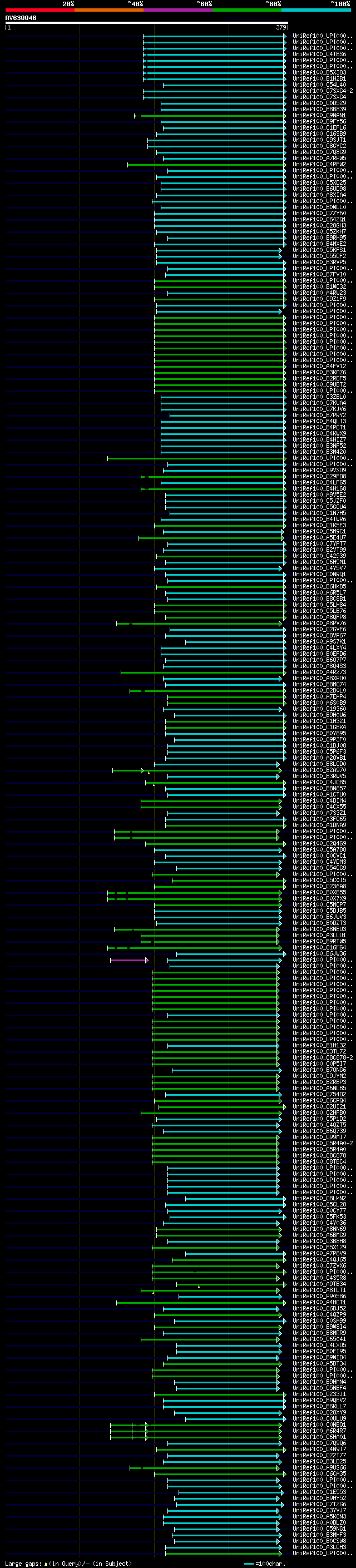
Task: Select hit label UniRef100_Q1K5E3
Action: click(x=319, y=525)
